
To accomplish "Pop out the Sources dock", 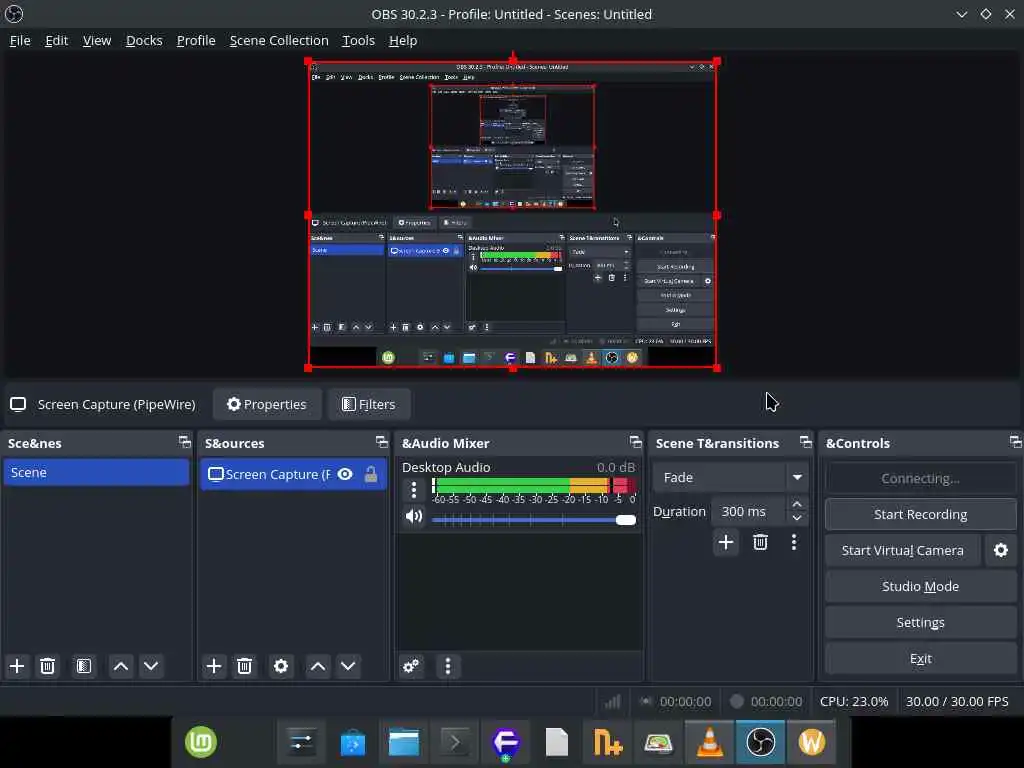I will 381,442.
